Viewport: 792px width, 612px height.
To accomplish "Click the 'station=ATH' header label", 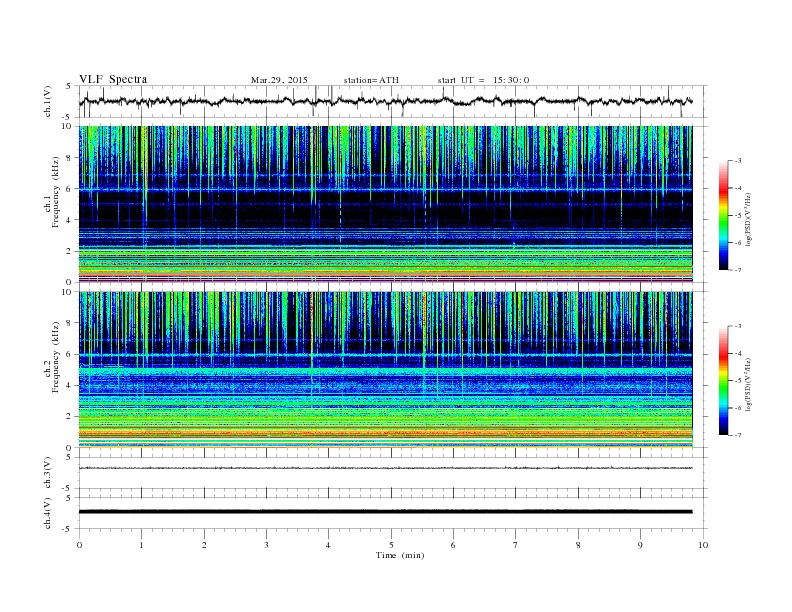I will tap(371, 80).
